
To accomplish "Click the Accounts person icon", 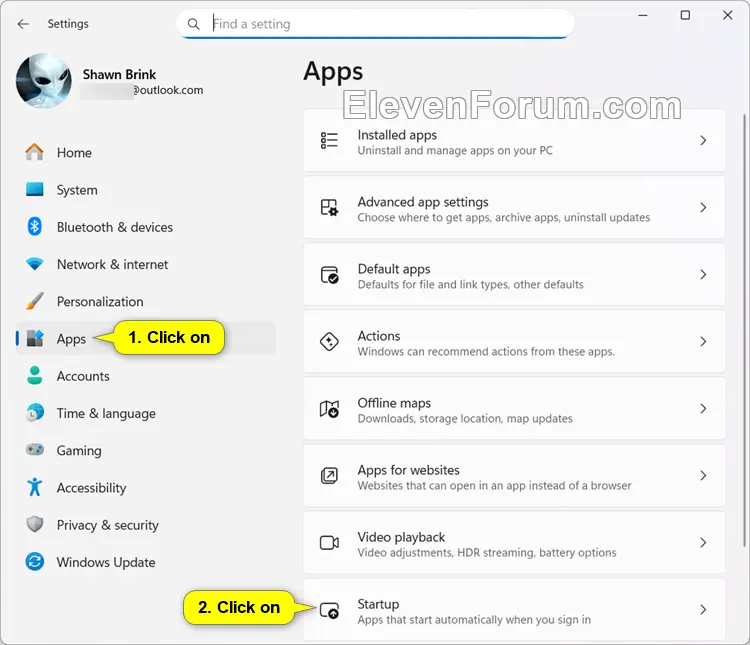I will (x=34, y=376).
